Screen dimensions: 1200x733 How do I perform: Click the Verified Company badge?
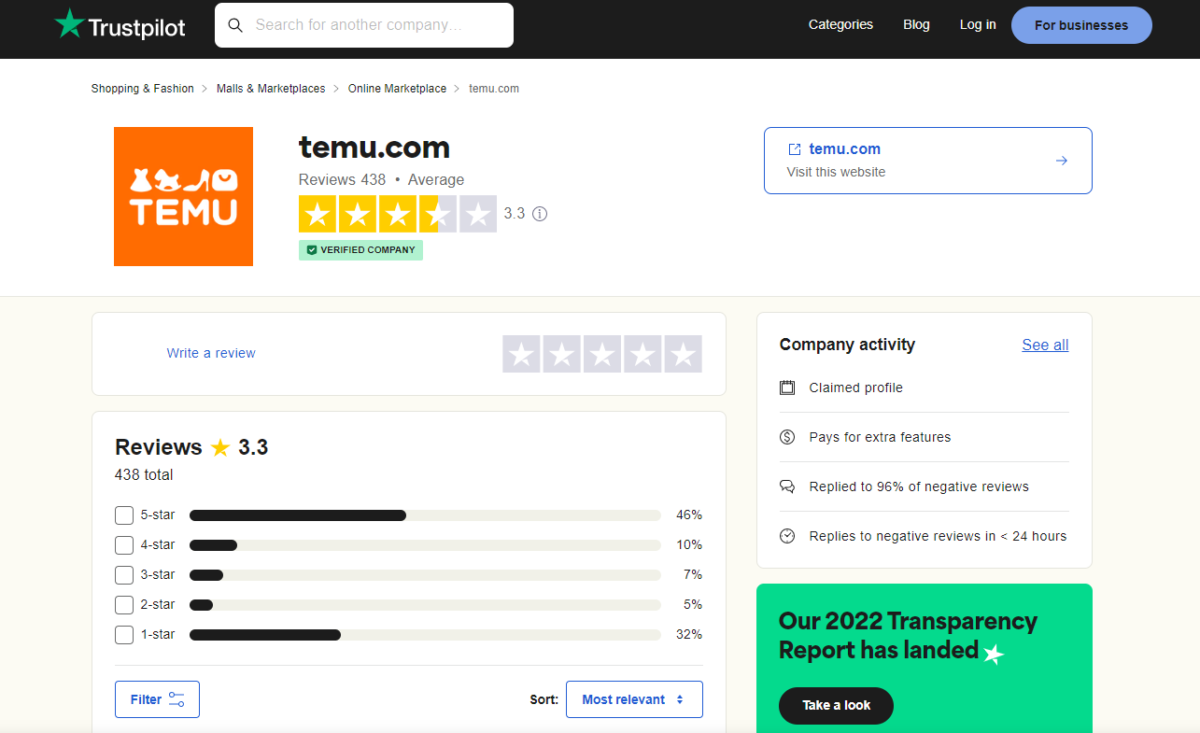point(360,249)
